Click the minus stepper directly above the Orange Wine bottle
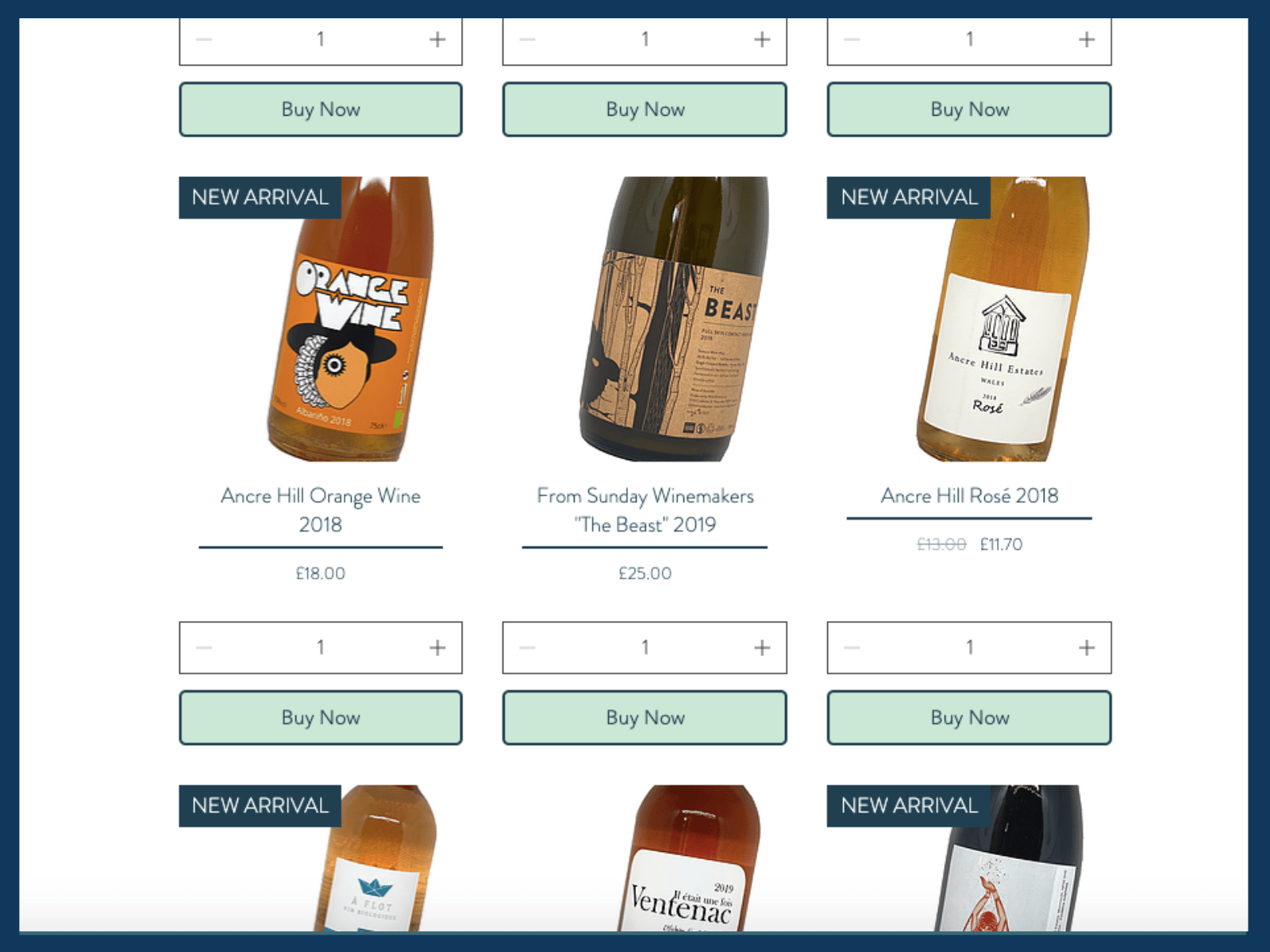Viewport: 1270px width, 952px height. click(x=204, y=40)
